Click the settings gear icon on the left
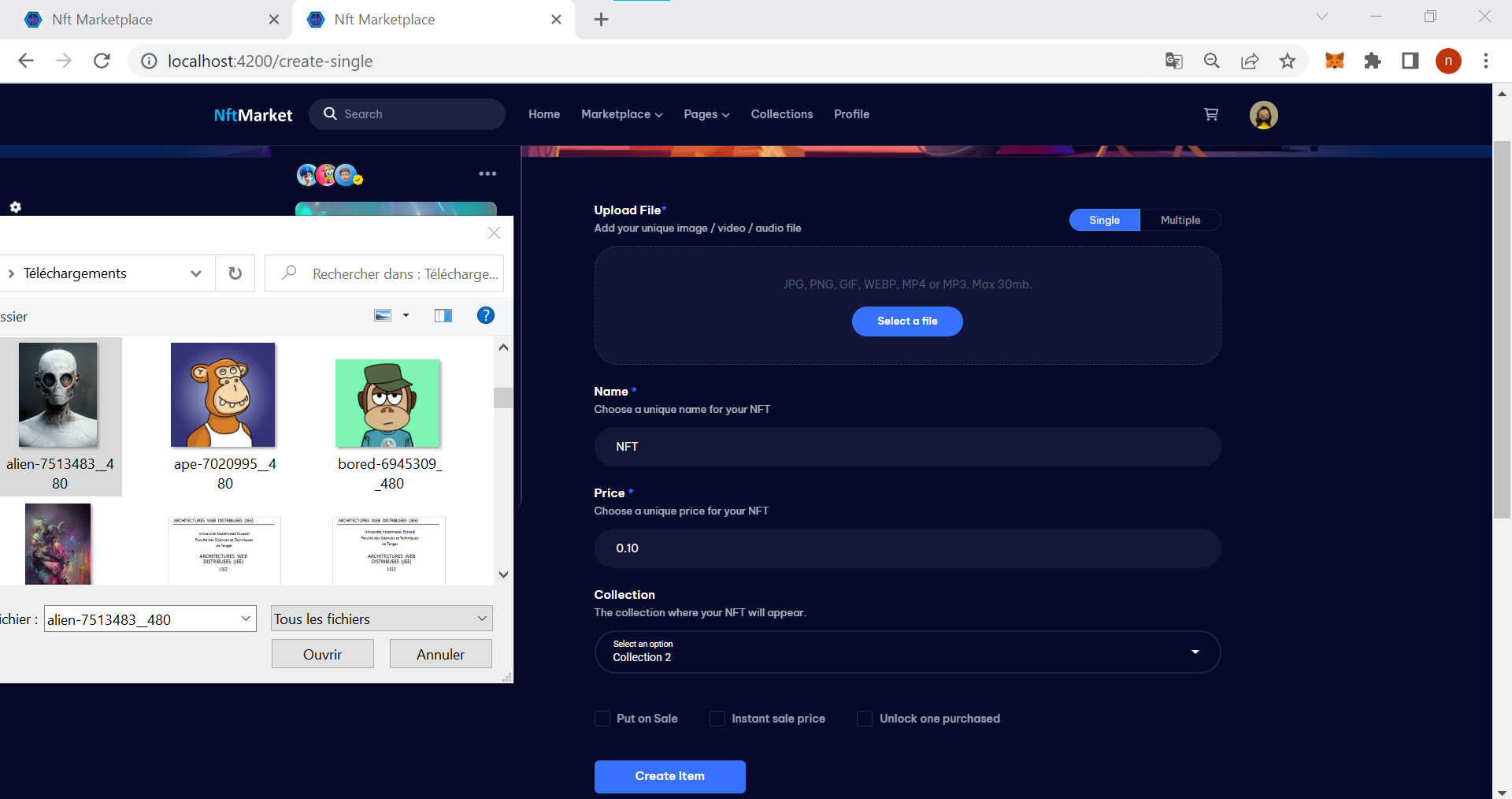Viewport: 1512px width, 799px height. tap(16, 207)
